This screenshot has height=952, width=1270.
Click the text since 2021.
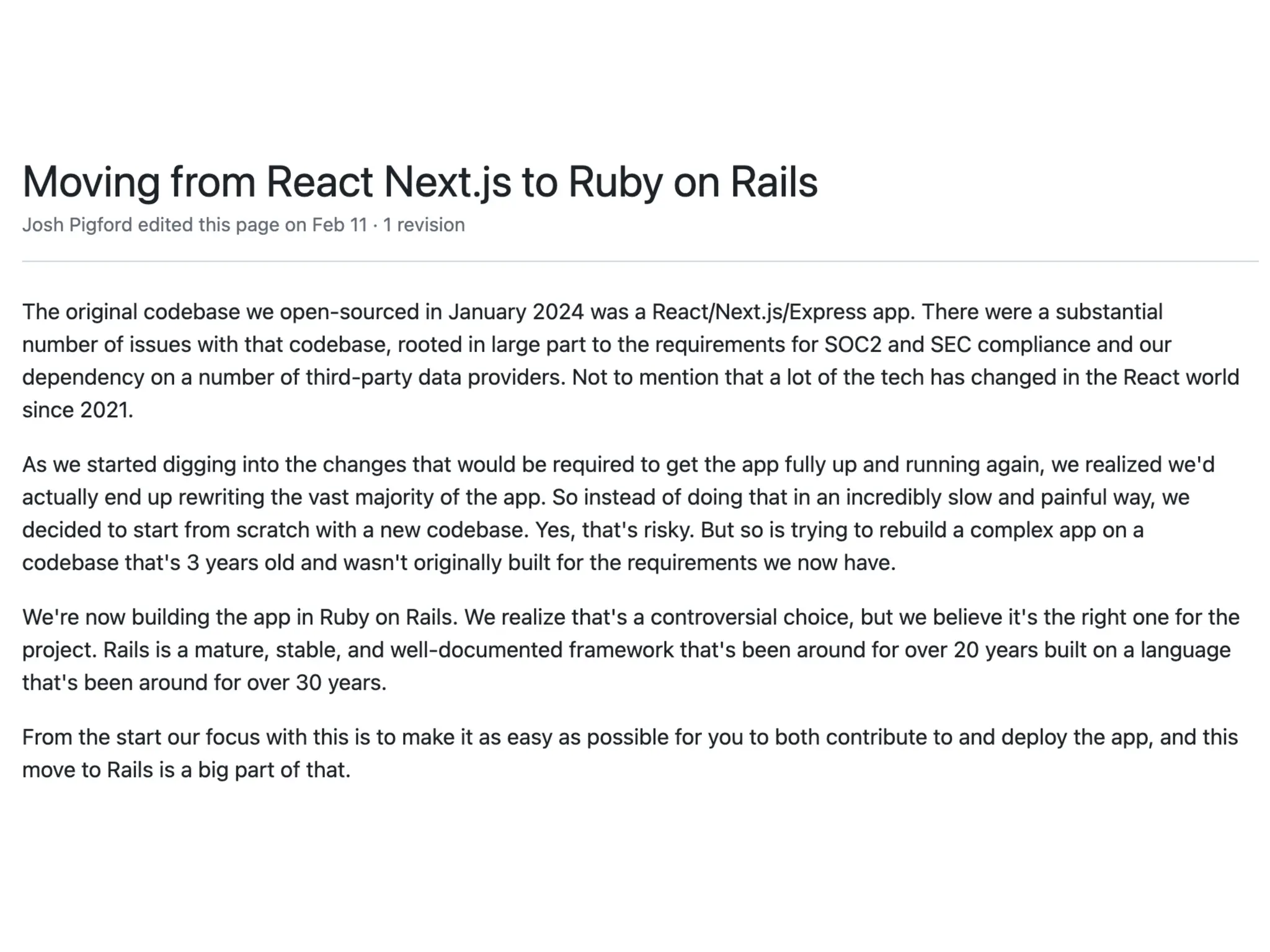pos(78,410)
